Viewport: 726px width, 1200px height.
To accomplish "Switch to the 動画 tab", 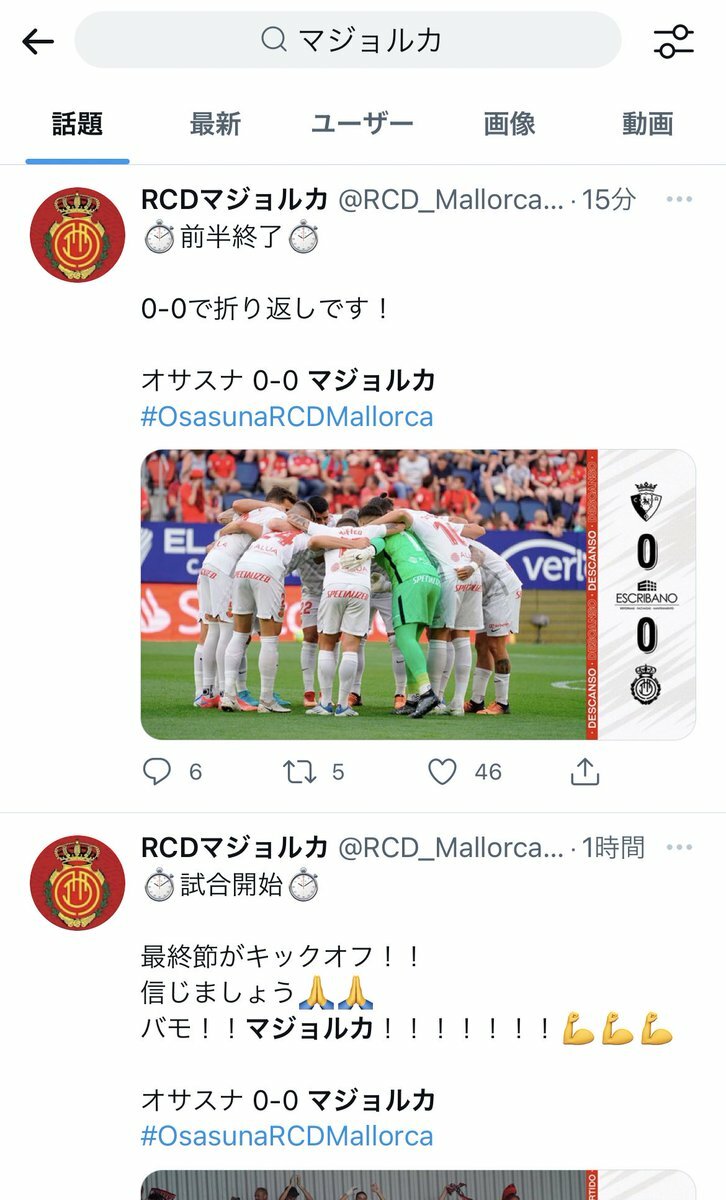I will point(648,124).
